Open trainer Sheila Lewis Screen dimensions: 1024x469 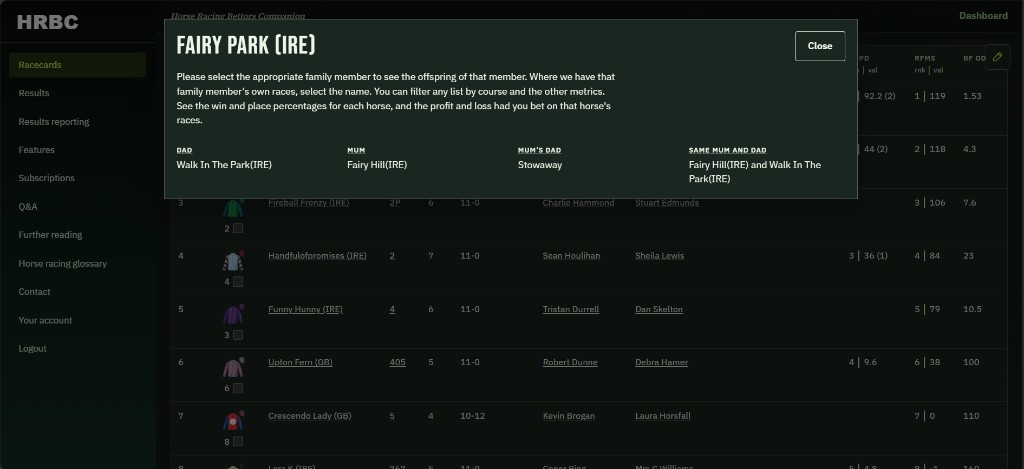click(x=660, y=255)
